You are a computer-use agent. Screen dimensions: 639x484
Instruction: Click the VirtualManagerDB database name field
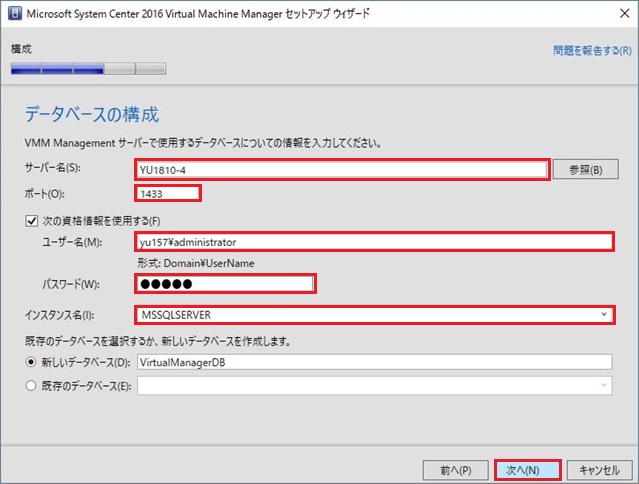point(374,362)
